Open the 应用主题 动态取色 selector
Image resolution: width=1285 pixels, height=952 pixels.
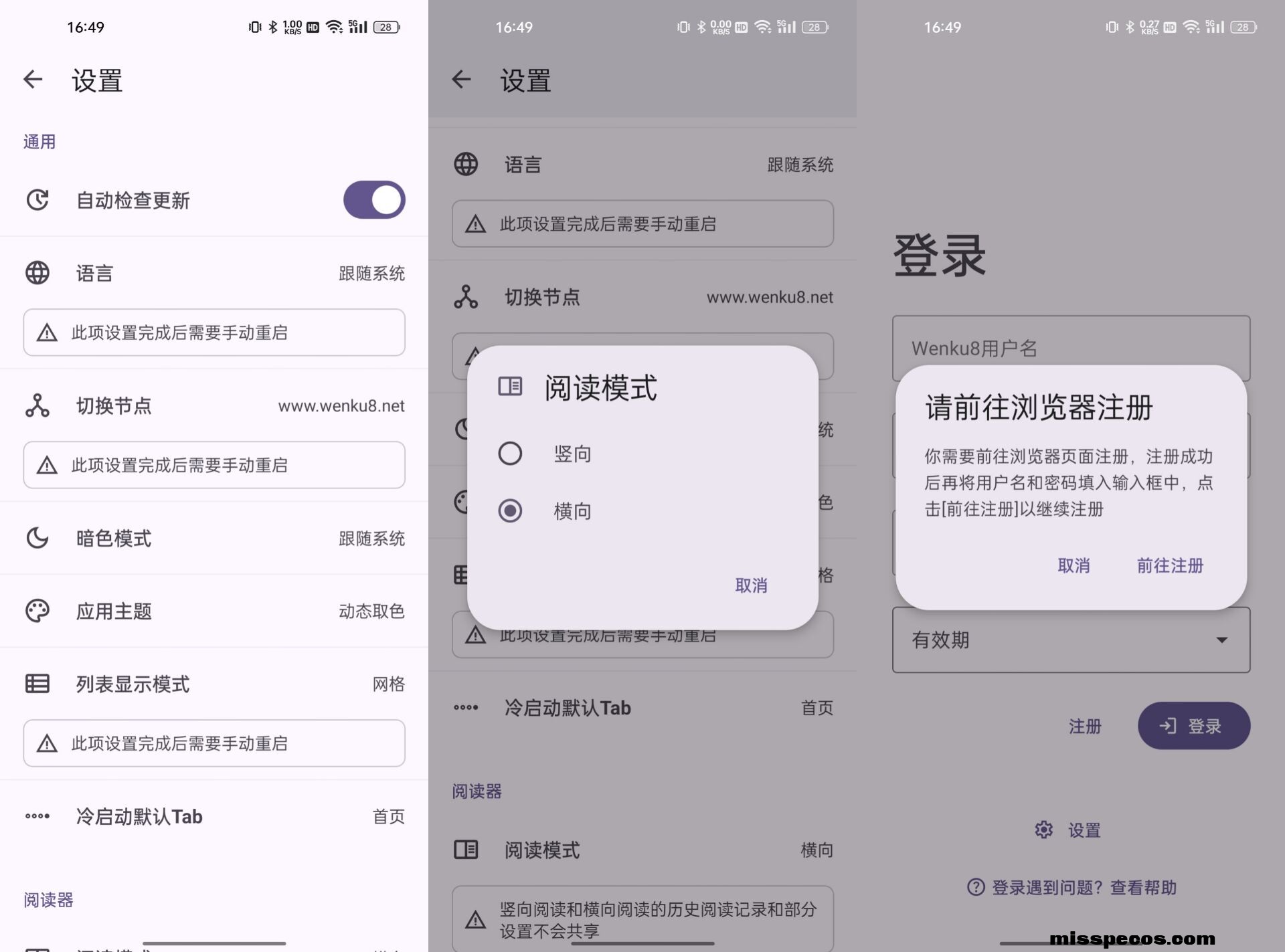[371, 611]
